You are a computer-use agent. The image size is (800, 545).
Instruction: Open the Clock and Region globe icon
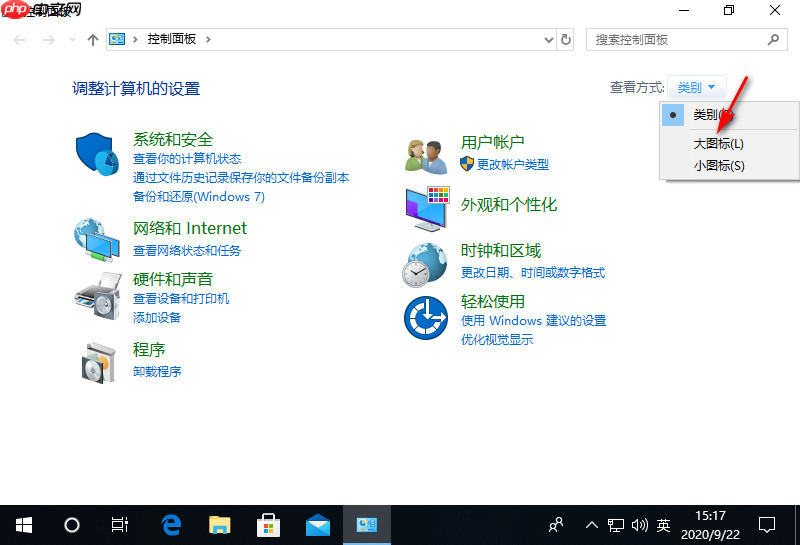pyautogui.click(x=424, y=265)
